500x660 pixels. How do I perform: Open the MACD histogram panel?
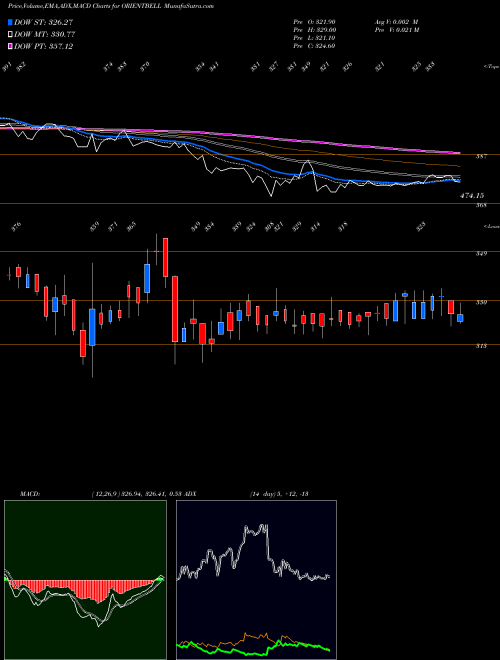click(85, 580)
